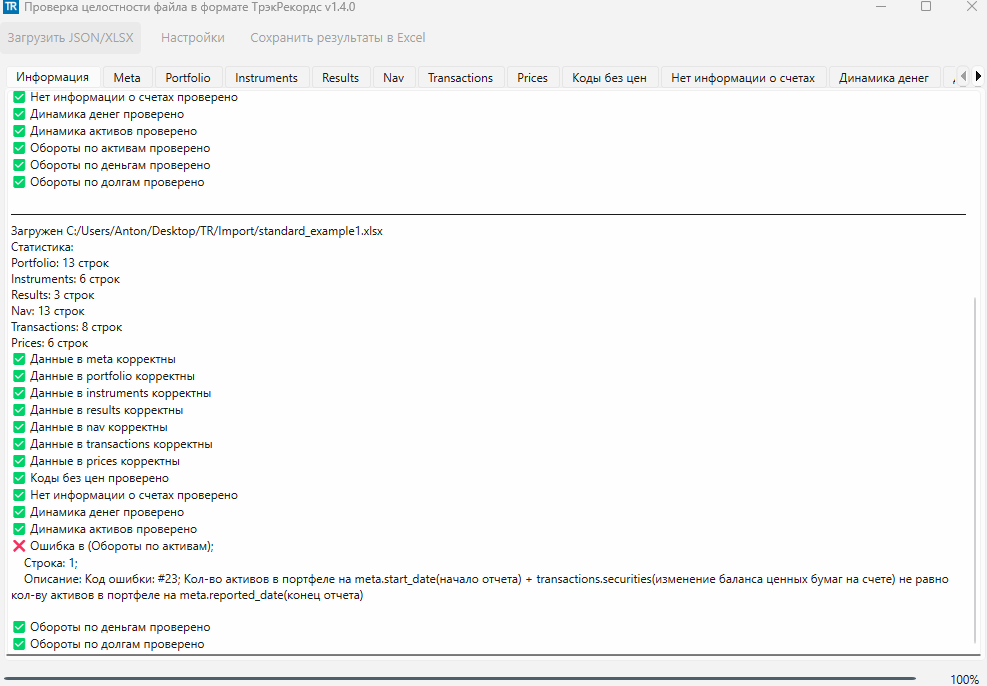Open 'Настройки' settings
This screenshot has width=987, height=686.
(x=192, y=38)
